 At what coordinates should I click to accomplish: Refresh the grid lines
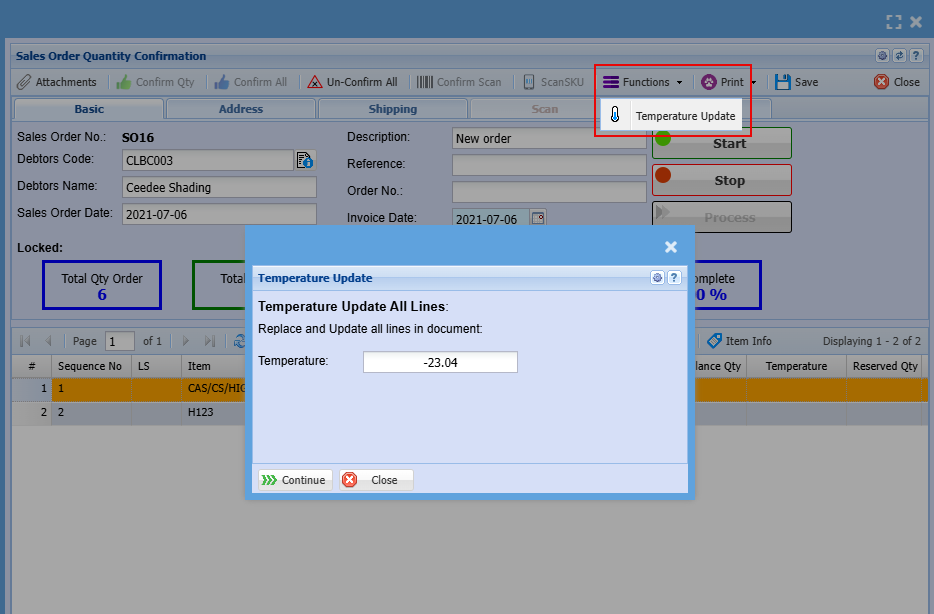239,341
